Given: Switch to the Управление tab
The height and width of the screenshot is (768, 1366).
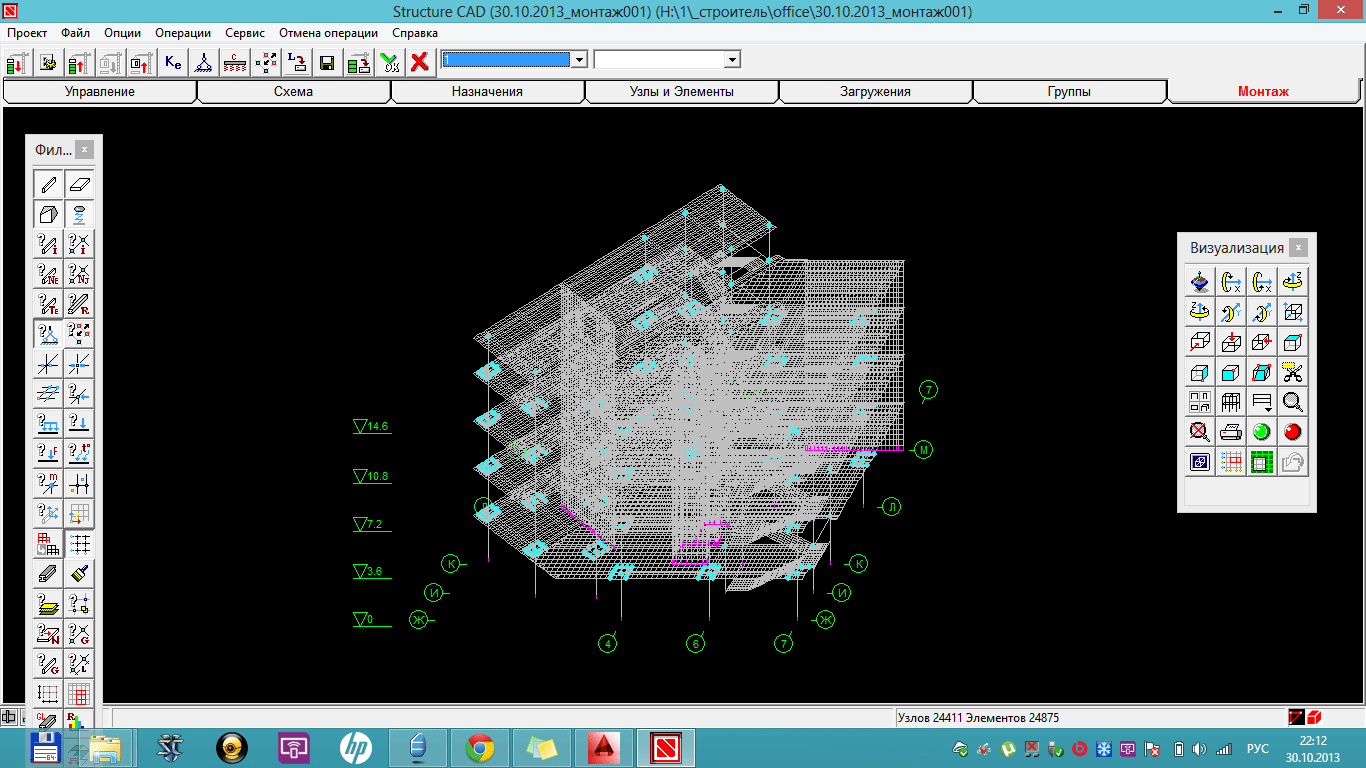Looking at the screenshot, I should 100,92.
